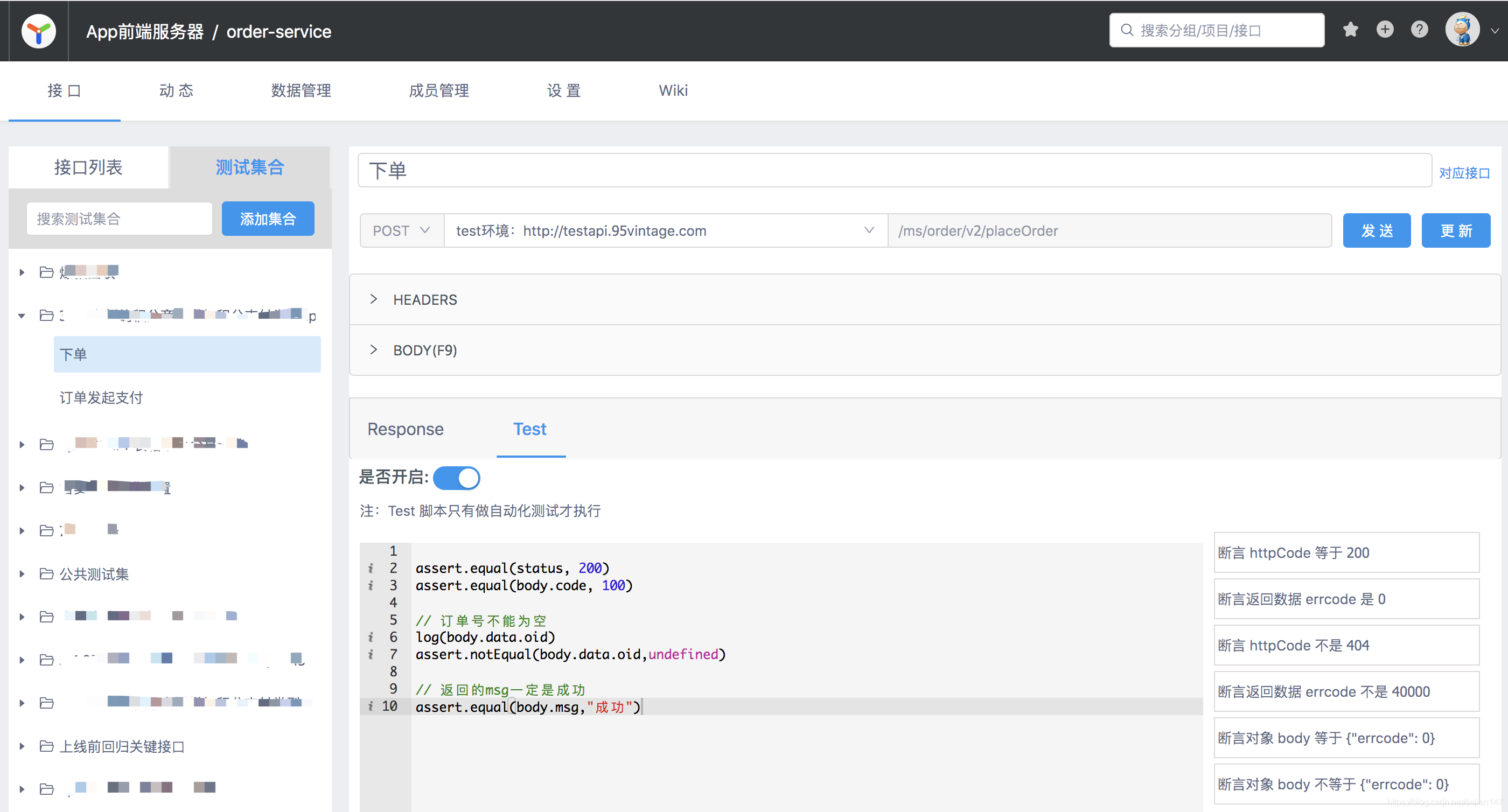Image resolution: width=1508 pixels, height=812 pixels.
Task: Open the question mark help icon
Action: click(1419, 29)
